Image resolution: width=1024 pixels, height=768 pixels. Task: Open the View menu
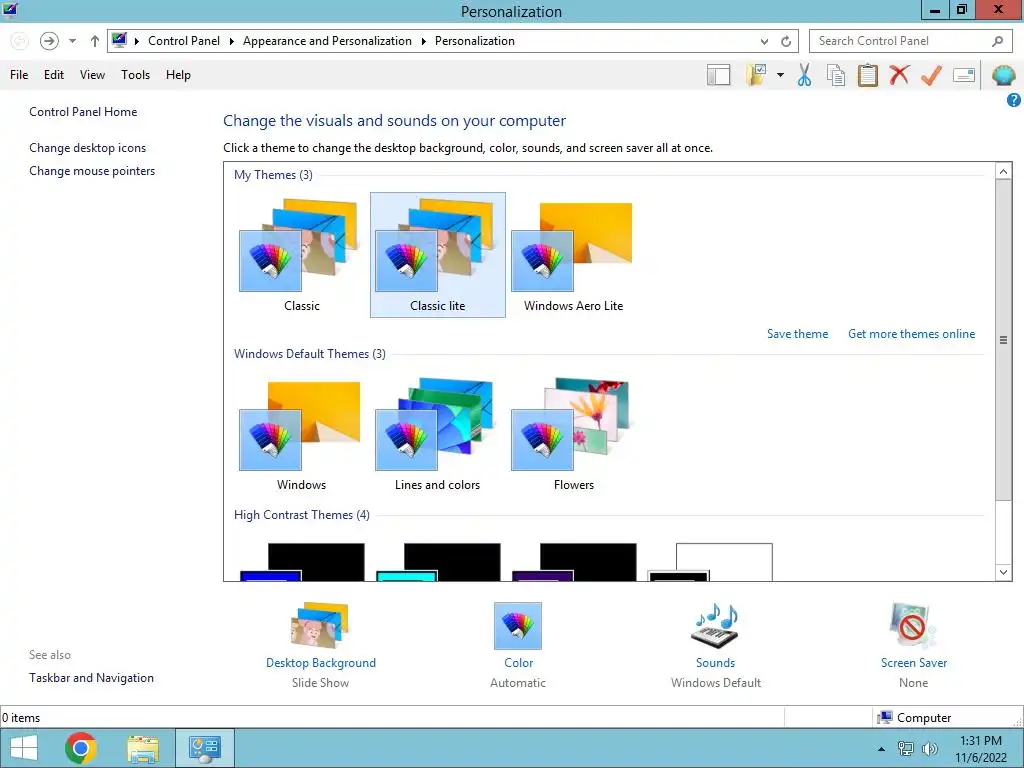point(92,75)
